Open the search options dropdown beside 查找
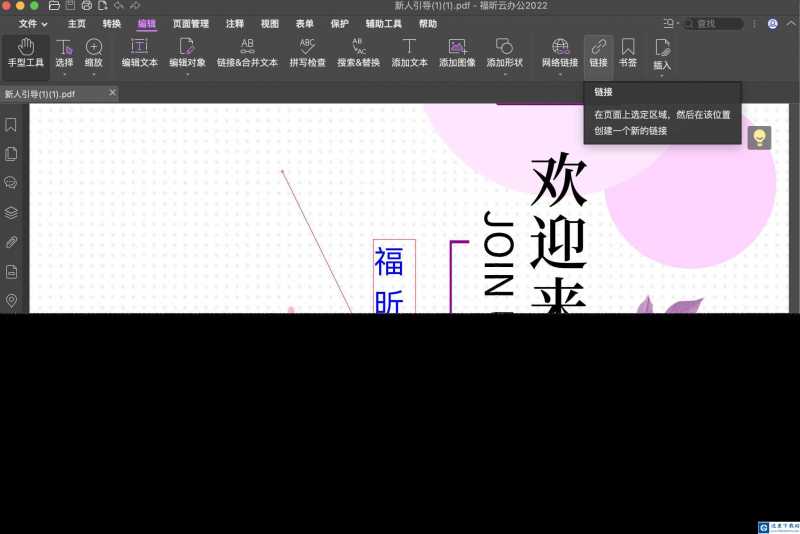Image resolution: width=800 pixels, height=534 pixels. [669, 23]
